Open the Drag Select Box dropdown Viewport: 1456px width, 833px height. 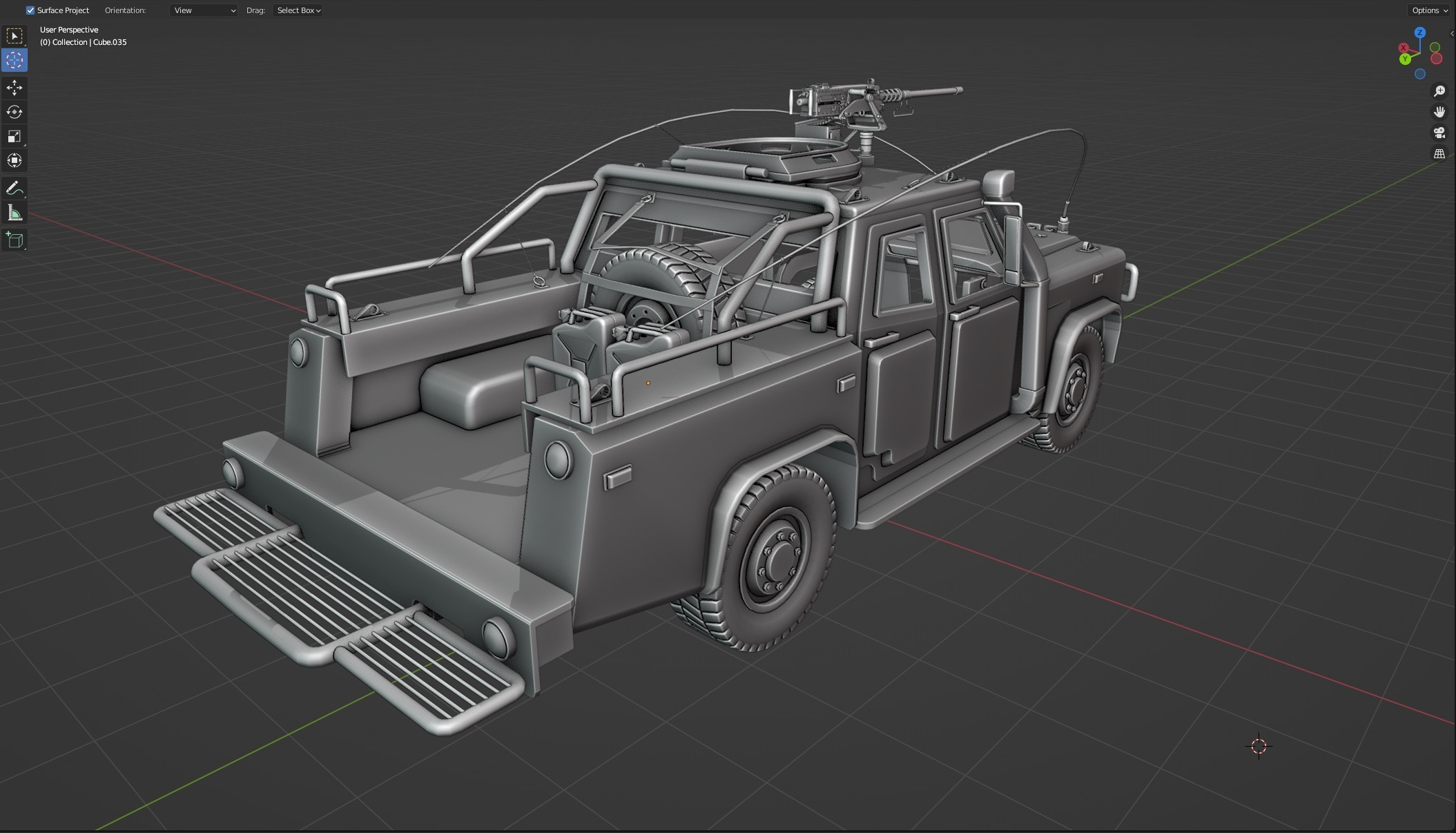(297, 10)
